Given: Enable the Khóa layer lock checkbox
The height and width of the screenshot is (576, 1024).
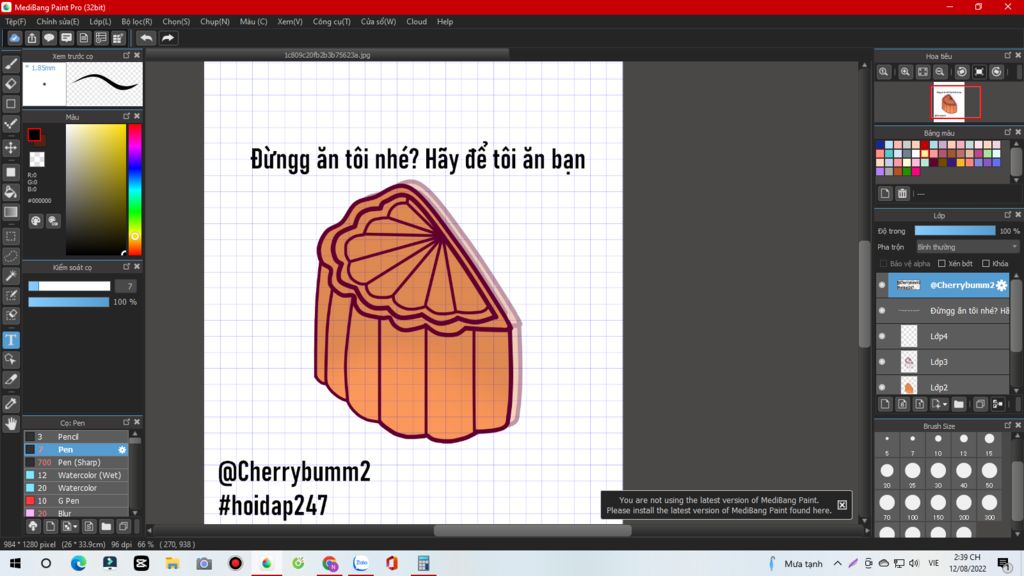Looking at the screenshot, I should [986, 264].
